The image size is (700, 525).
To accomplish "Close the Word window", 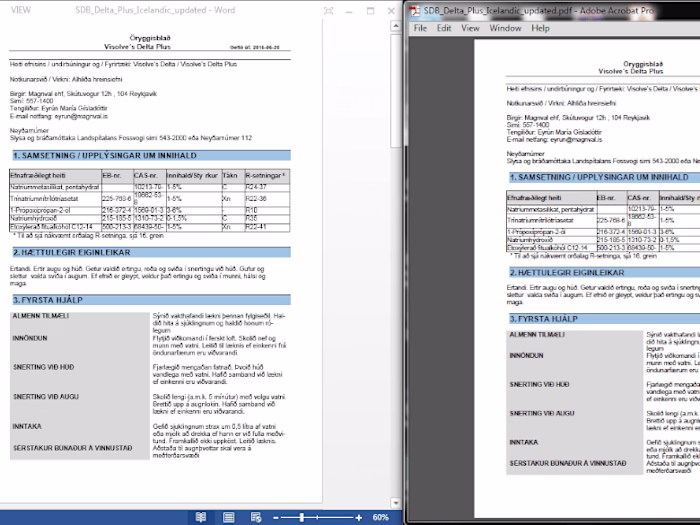I will 392,11.
